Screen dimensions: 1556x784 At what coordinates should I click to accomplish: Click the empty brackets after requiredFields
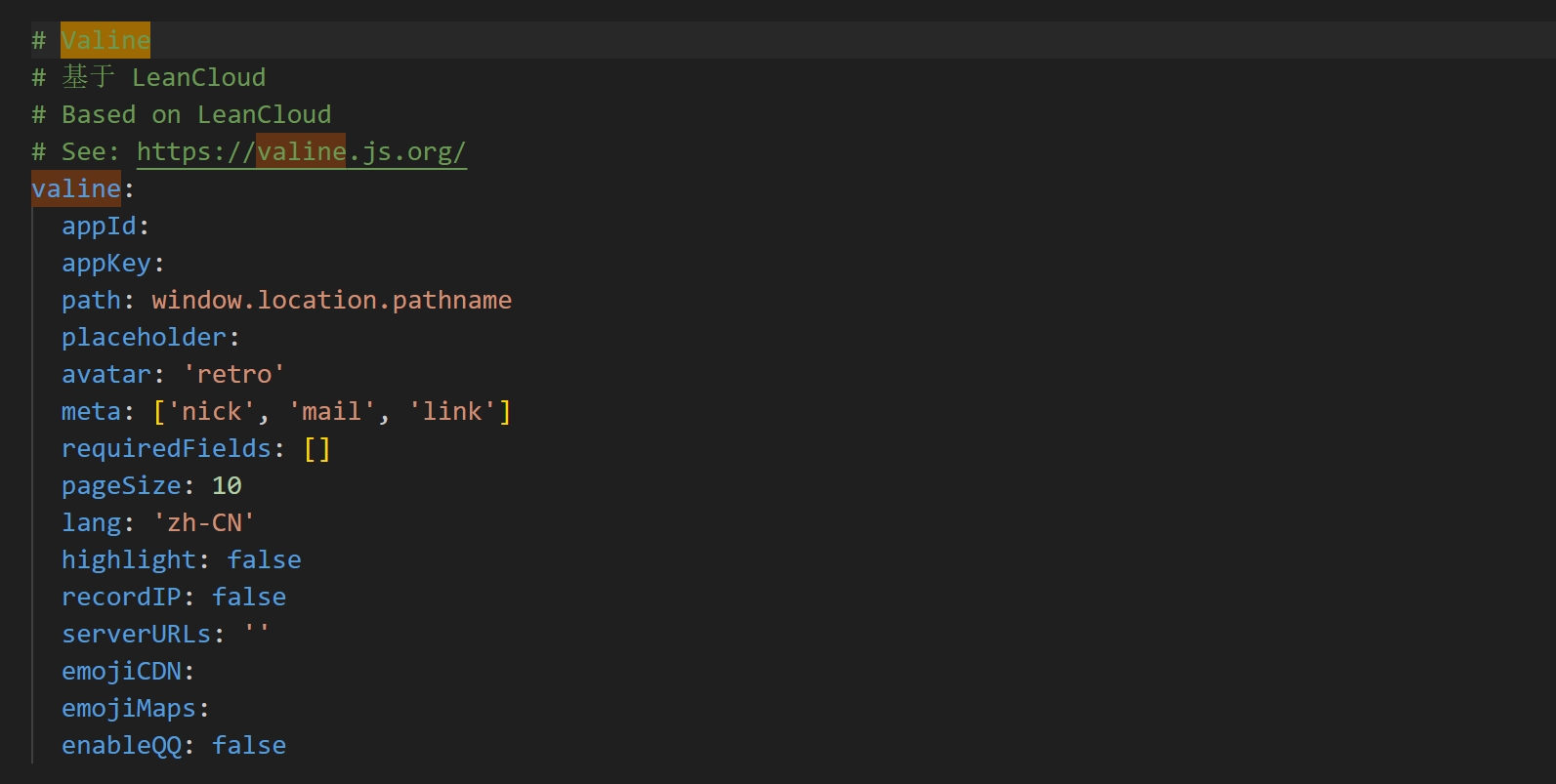coord(317,449)
